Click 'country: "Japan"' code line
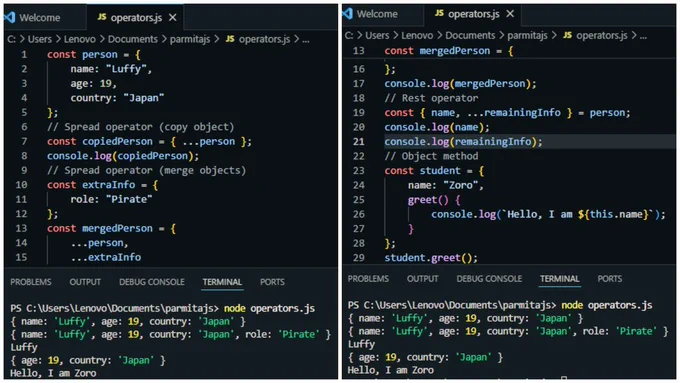Image resolution: width=680 pixels, height=383 pixels. (x=117, y=98)
